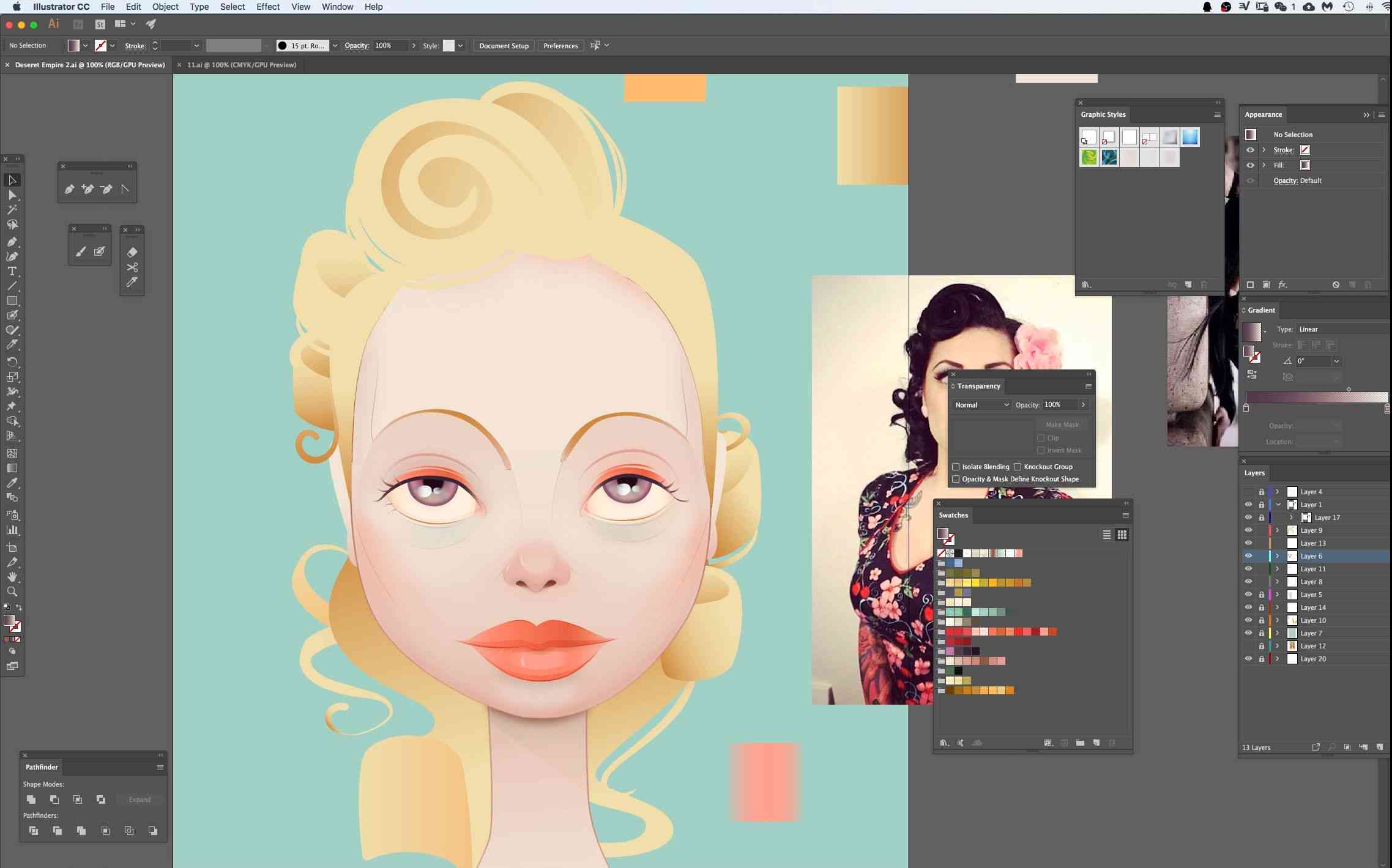Enable Isolate Blending checkbox
The image size is (1392, 868).
pyautogui.click(x=954, y=466)
